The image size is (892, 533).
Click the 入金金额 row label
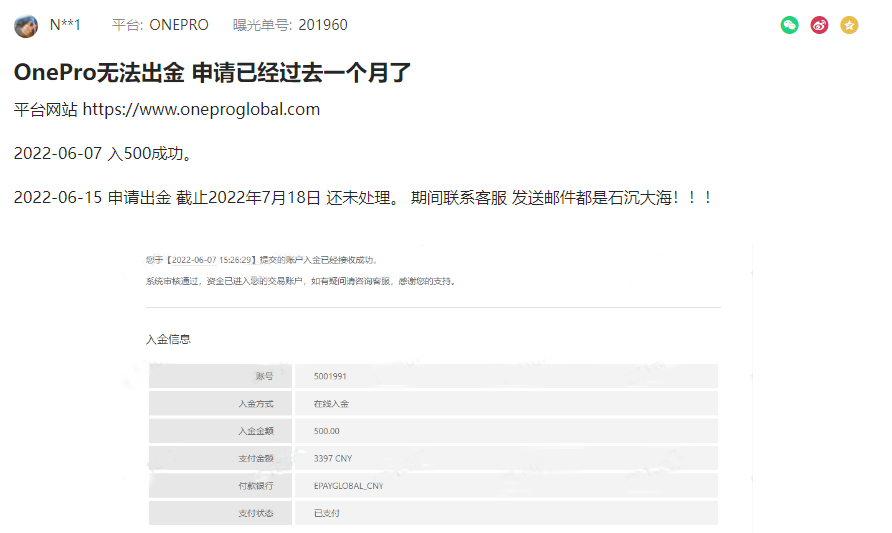255,431
